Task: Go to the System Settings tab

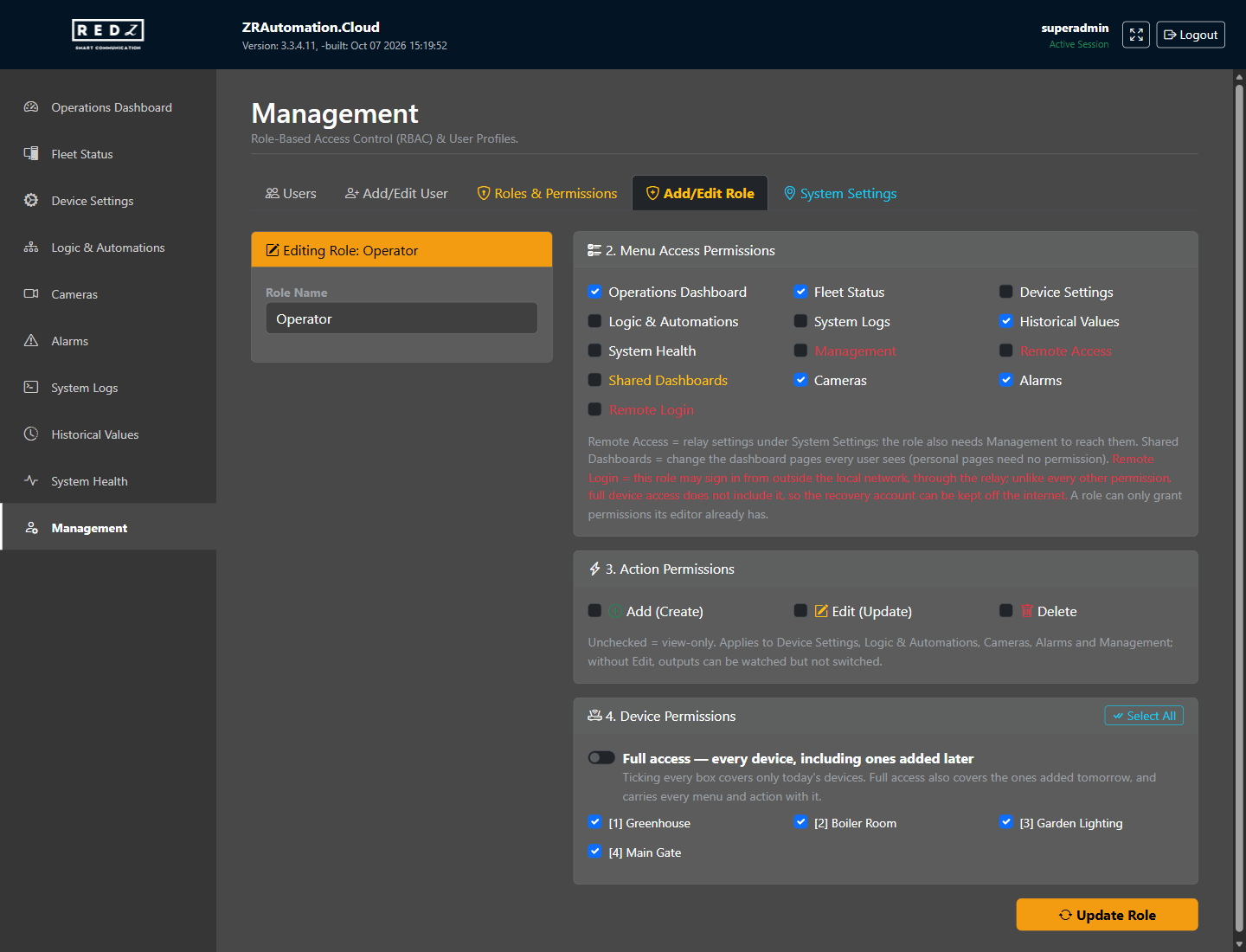Action: (x=840, y=193)
